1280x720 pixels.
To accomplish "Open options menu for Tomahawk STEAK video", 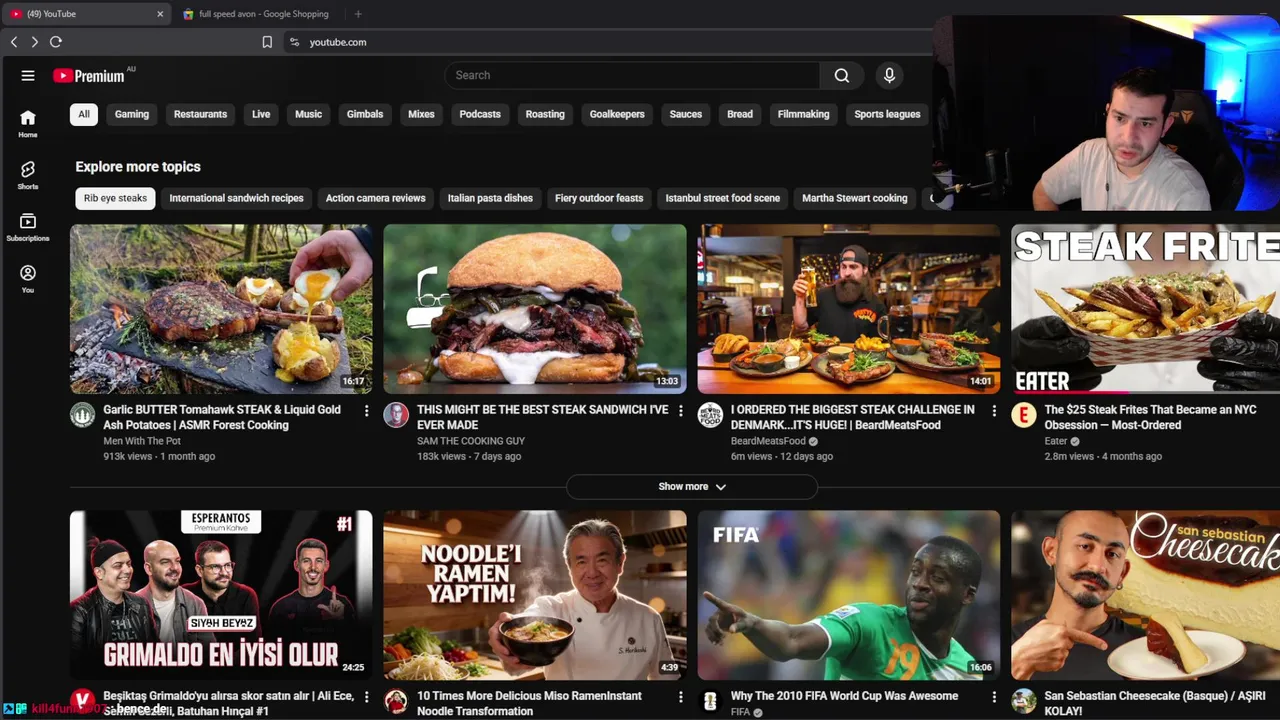I will tap(366, 411).
